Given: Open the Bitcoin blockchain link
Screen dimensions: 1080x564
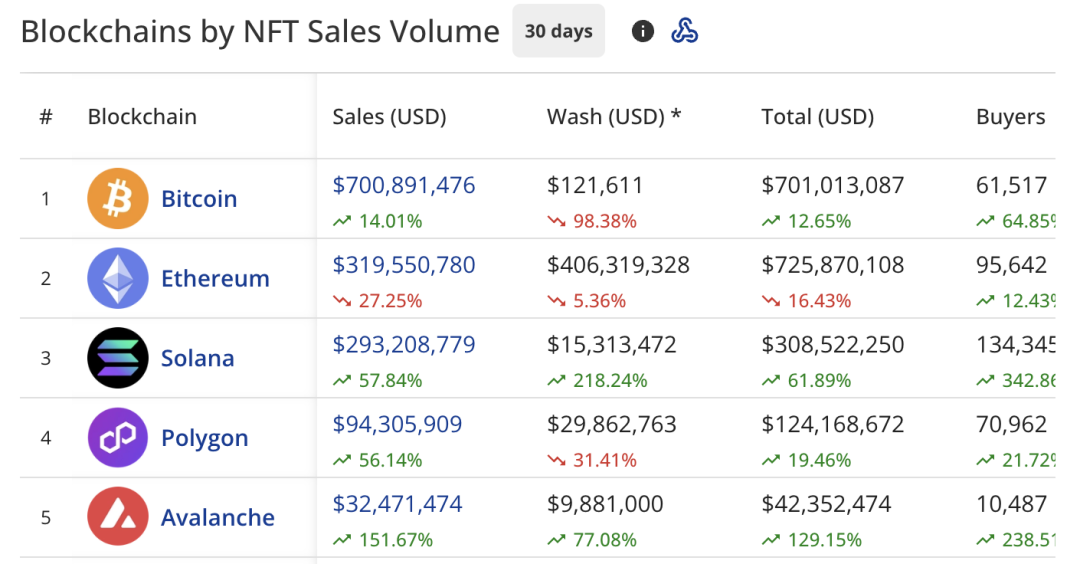Looking at the screenshot, I should (x=199, y=199).
